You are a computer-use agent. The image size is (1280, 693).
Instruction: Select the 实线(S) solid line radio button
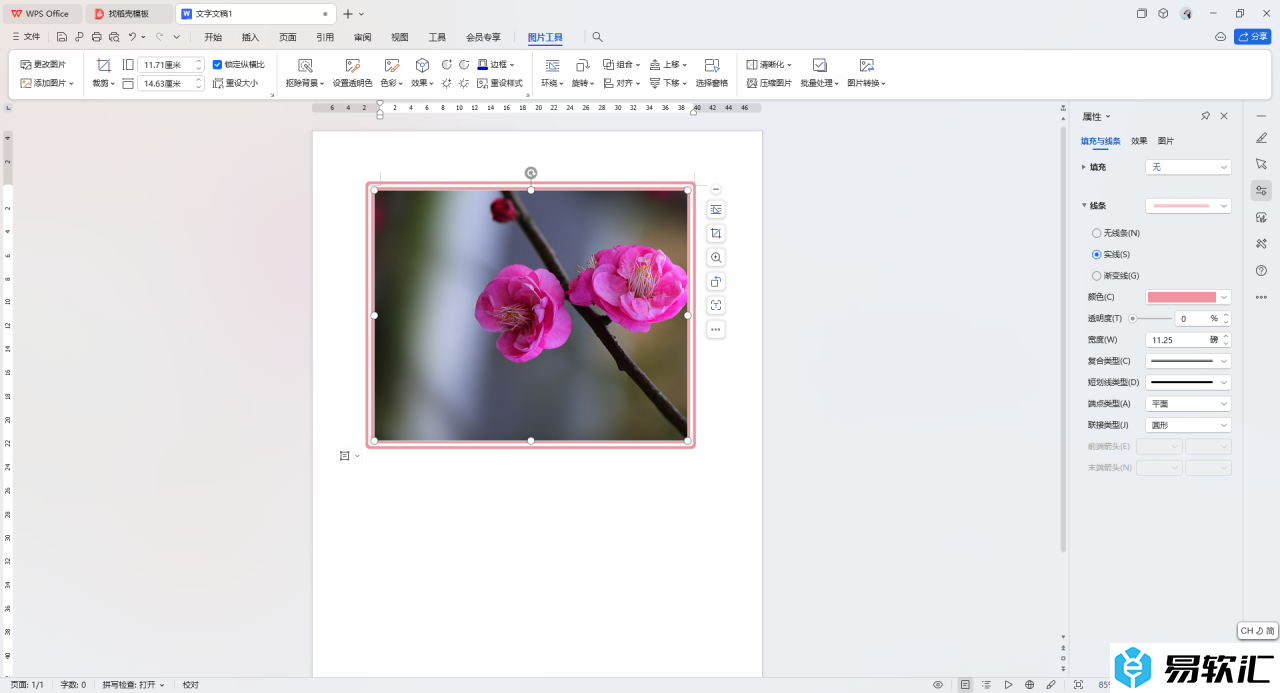point(1097,254)
